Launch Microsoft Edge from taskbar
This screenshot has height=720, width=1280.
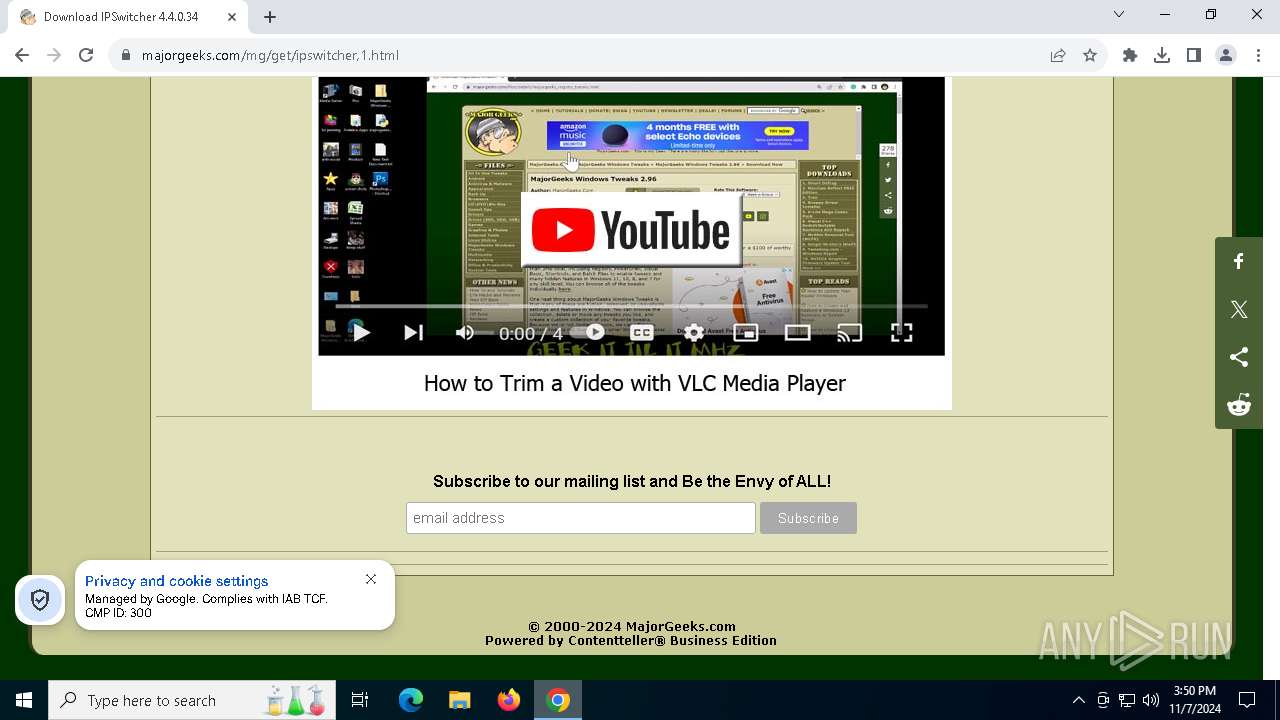(x=411, y=700)
